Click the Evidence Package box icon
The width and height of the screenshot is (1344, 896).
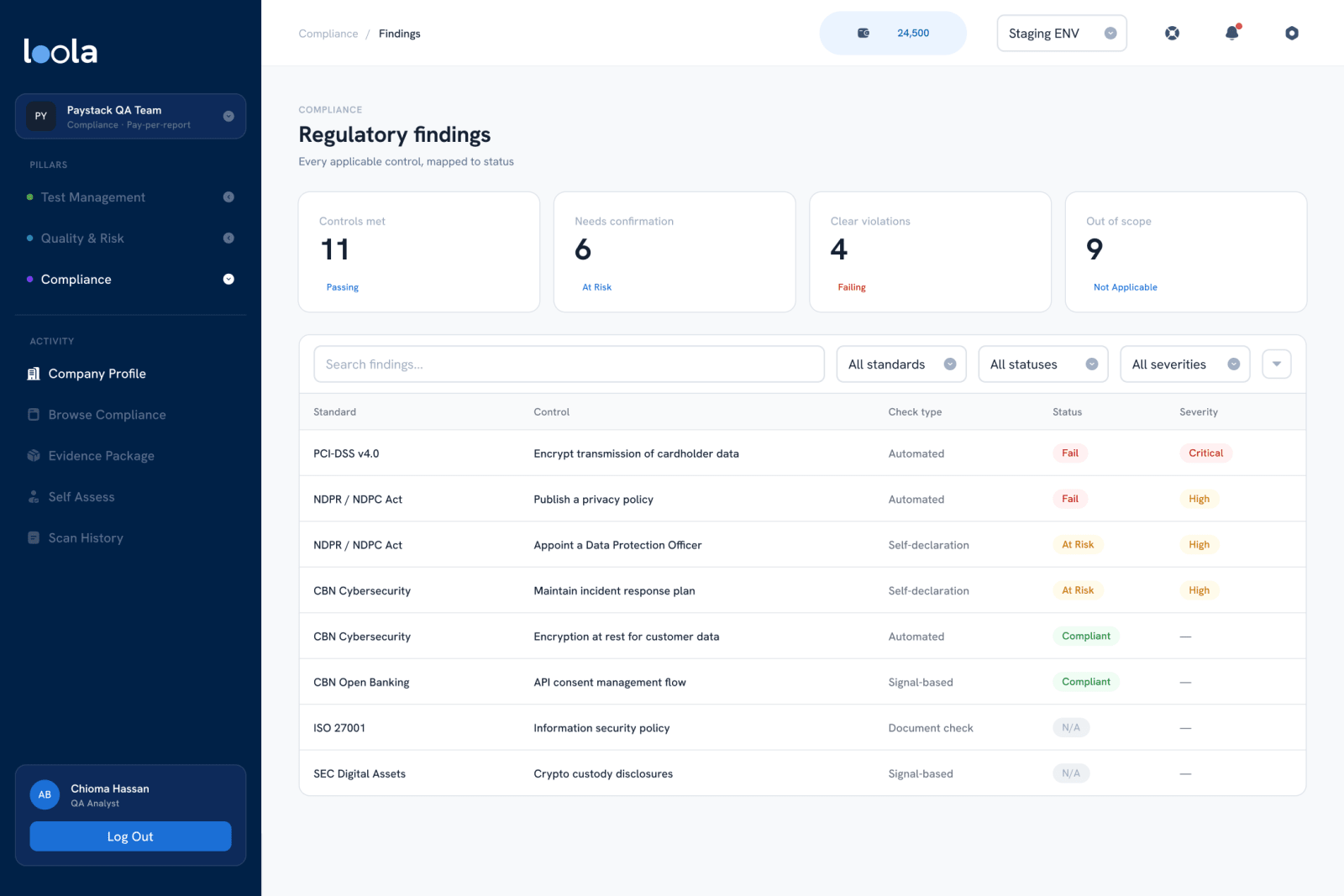pos(34,456)
